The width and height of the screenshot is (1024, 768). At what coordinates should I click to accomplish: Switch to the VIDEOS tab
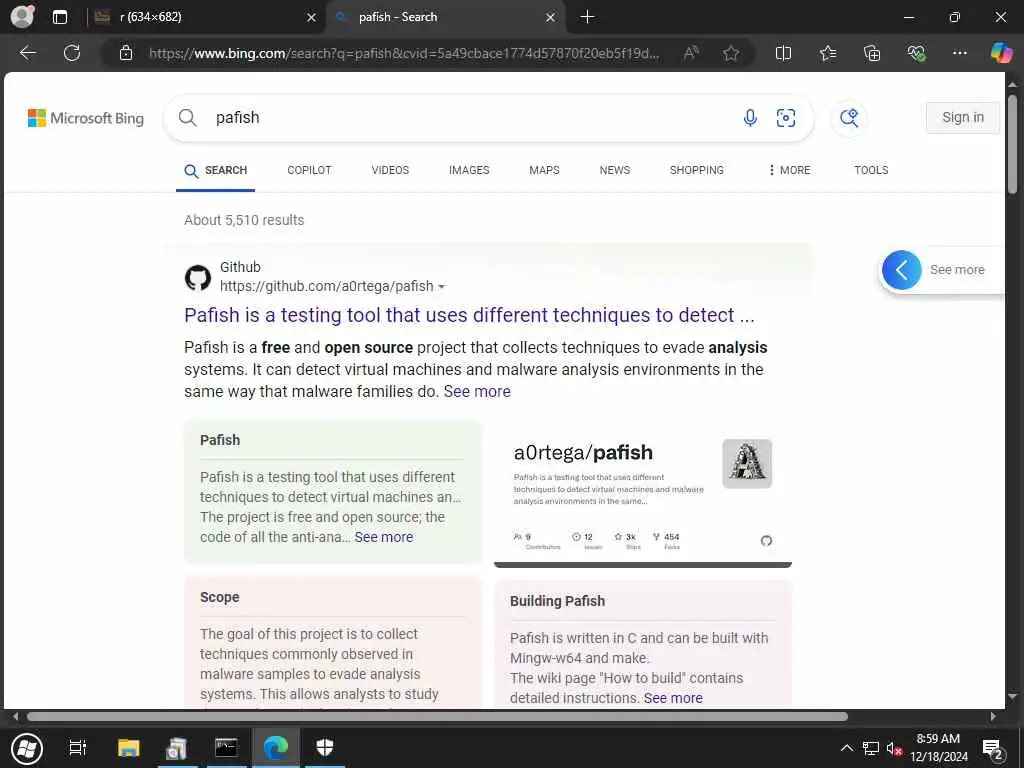point(390,170)
